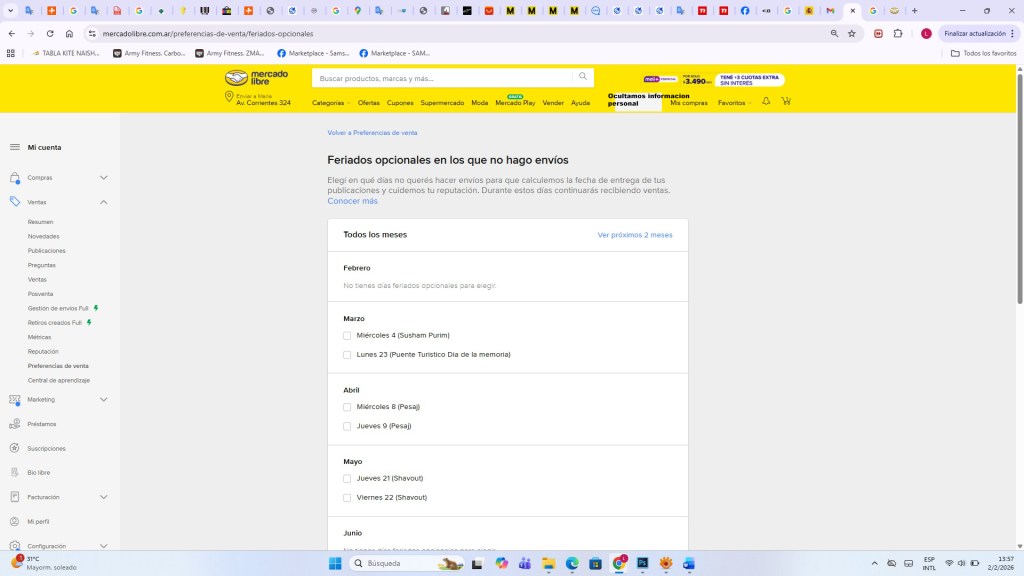Open Supermercado in the top navigation
Viewport: 1024px width, 576px height.
442,103
